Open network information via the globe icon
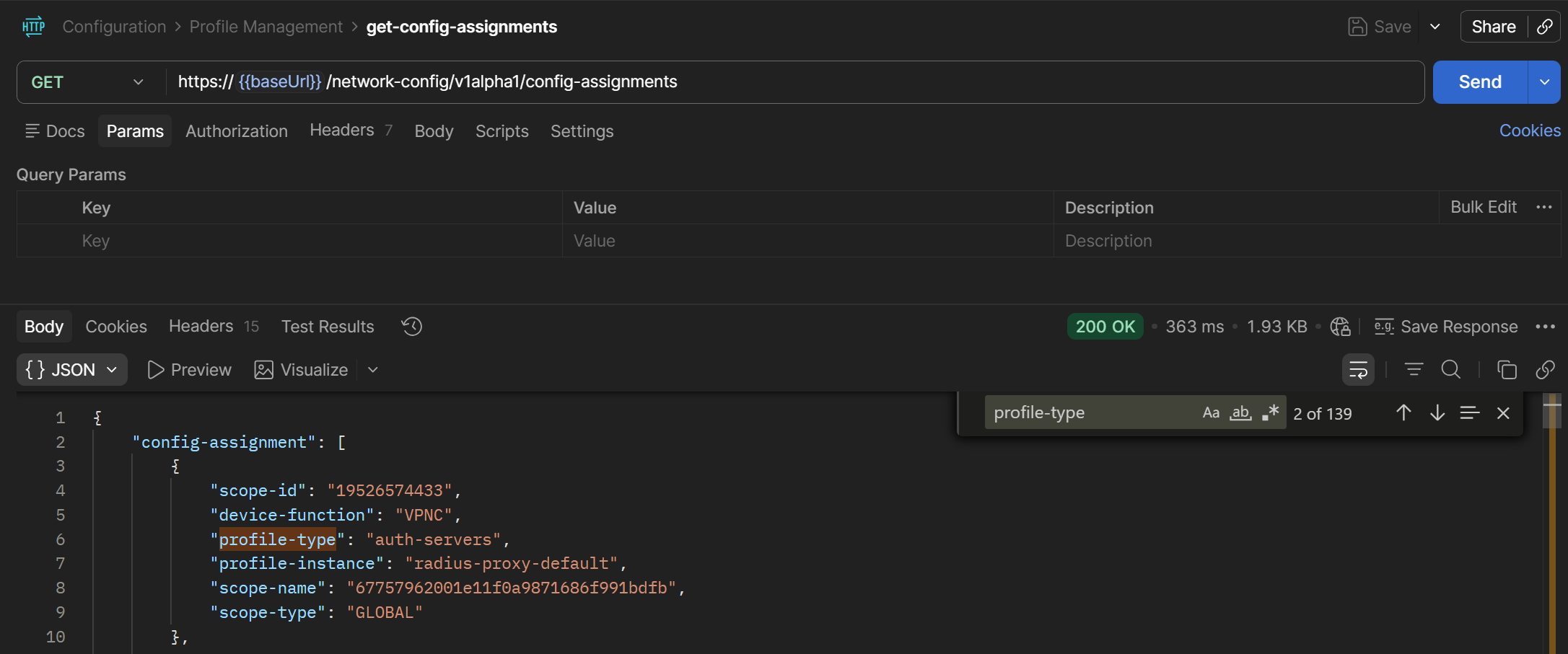 (1340, 326)
